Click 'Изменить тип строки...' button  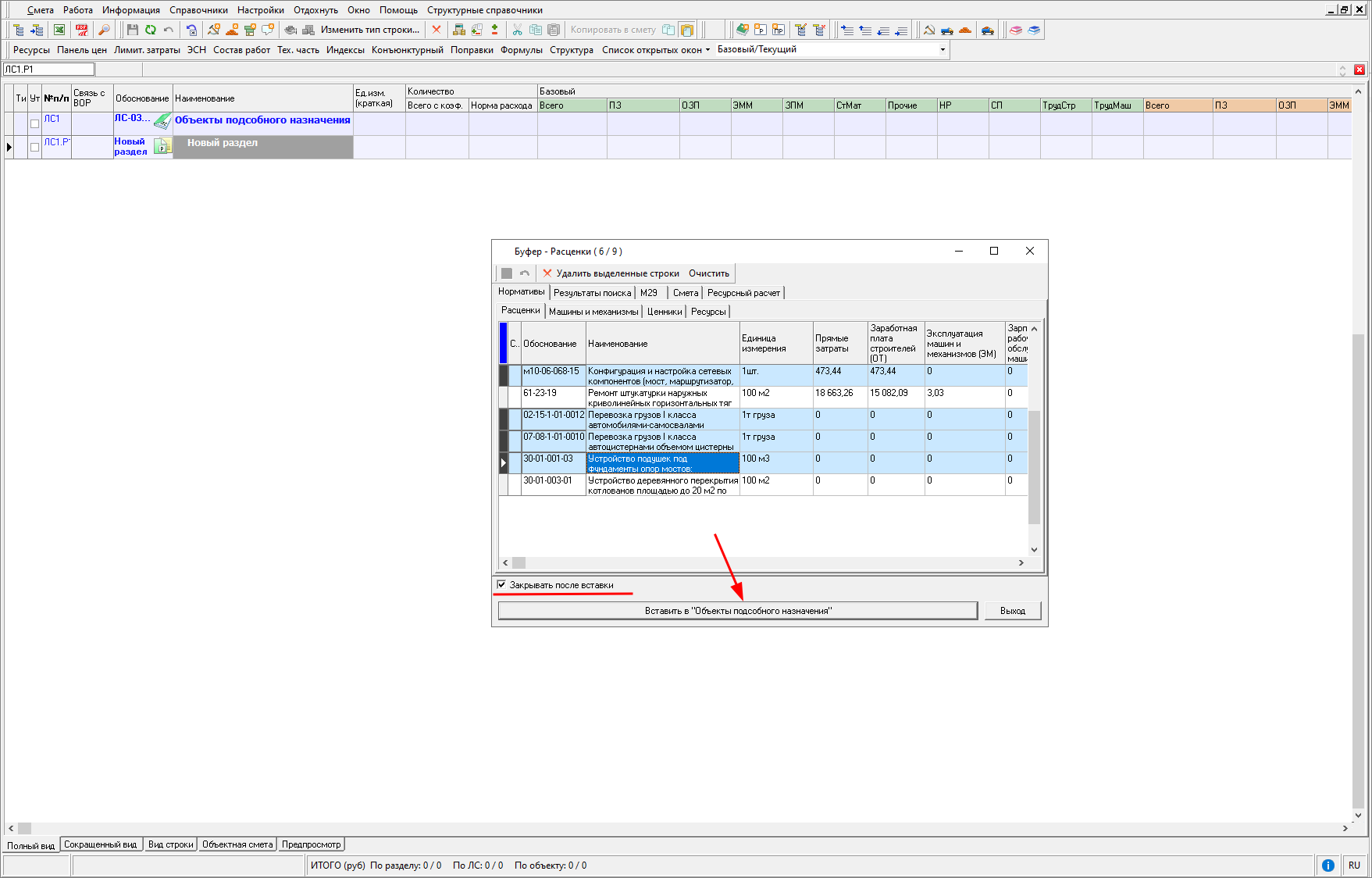point(370,30)
